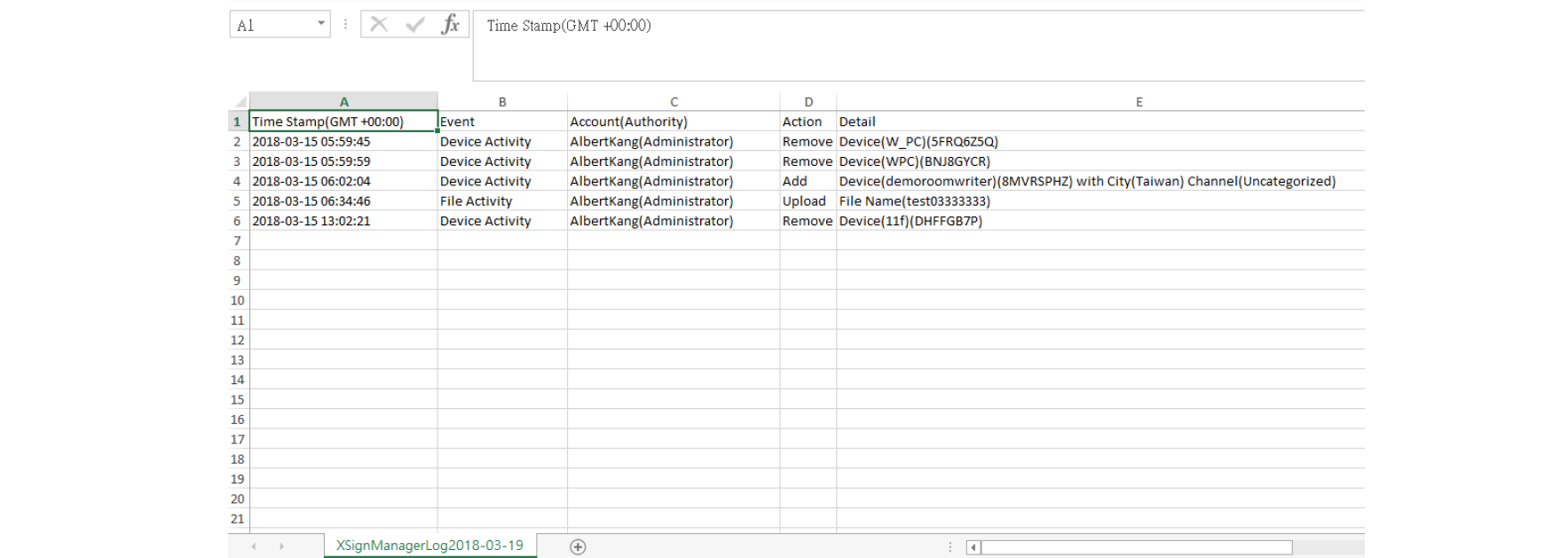The width and height of the screenshot is (1568, 558).
Task: Click the Insert Function fx icon
Action: [450, 25]
